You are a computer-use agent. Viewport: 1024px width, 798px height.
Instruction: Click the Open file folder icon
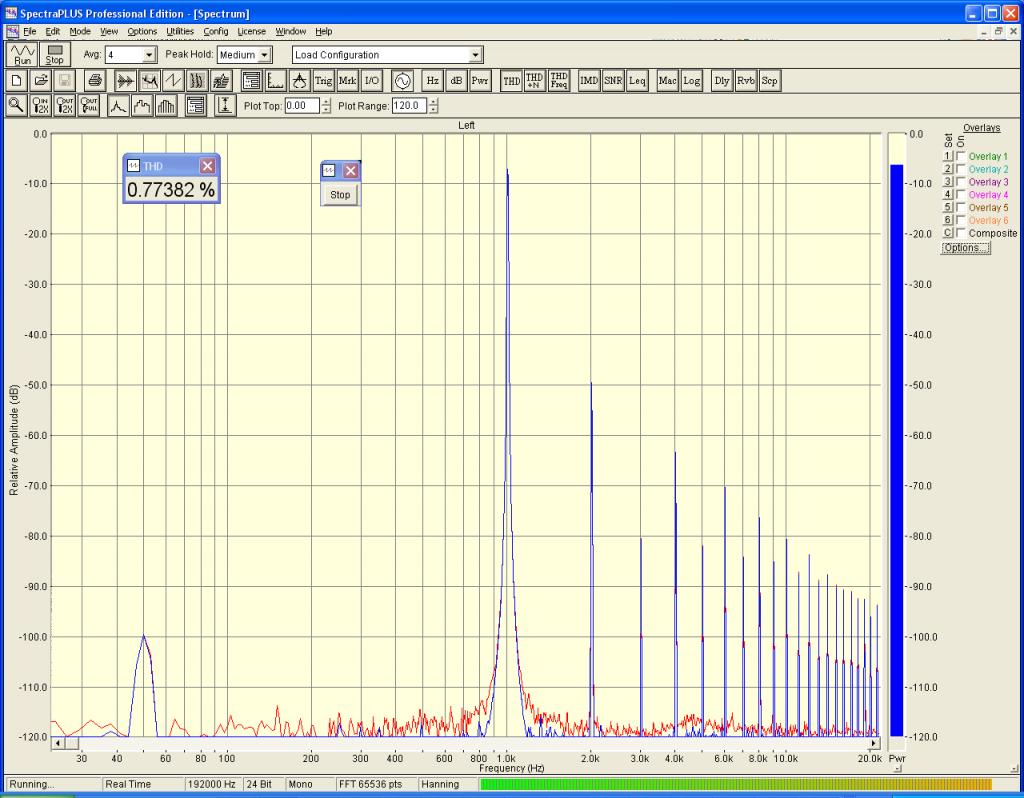tap(41, 81)
